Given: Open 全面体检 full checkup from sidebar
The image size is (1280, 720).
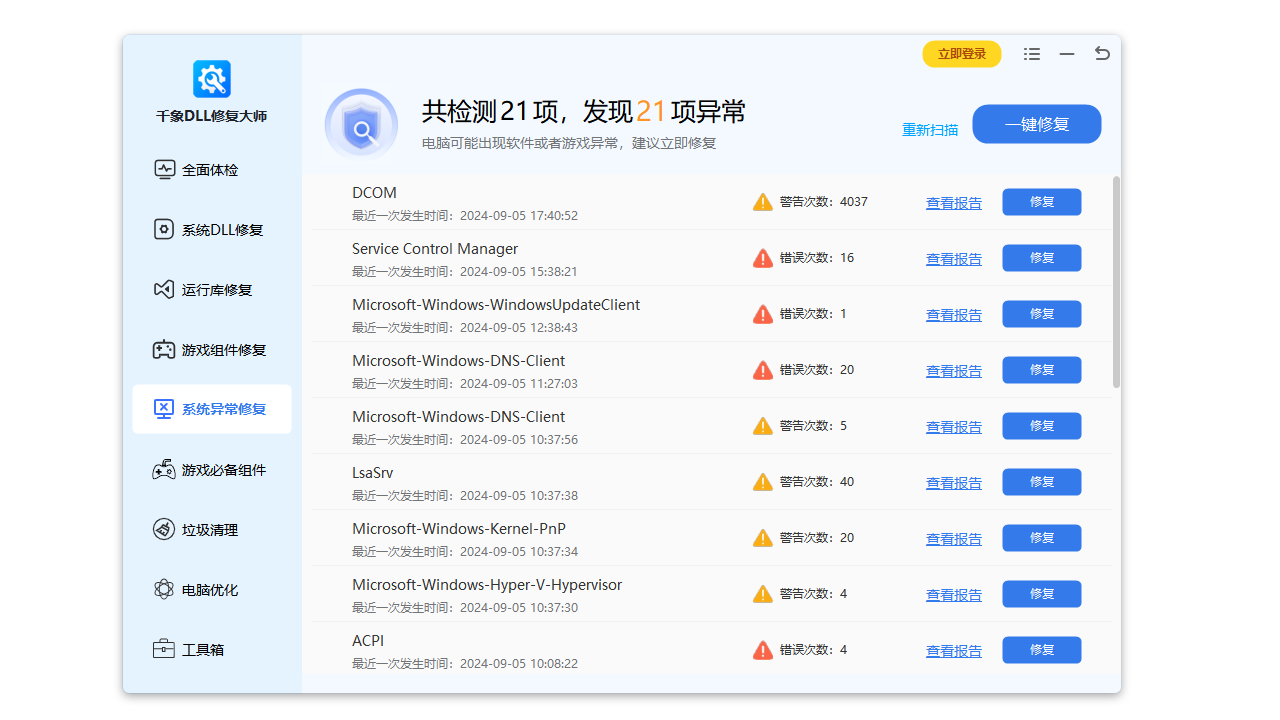Looking at the screenshot, I should [x=211, y=169].
